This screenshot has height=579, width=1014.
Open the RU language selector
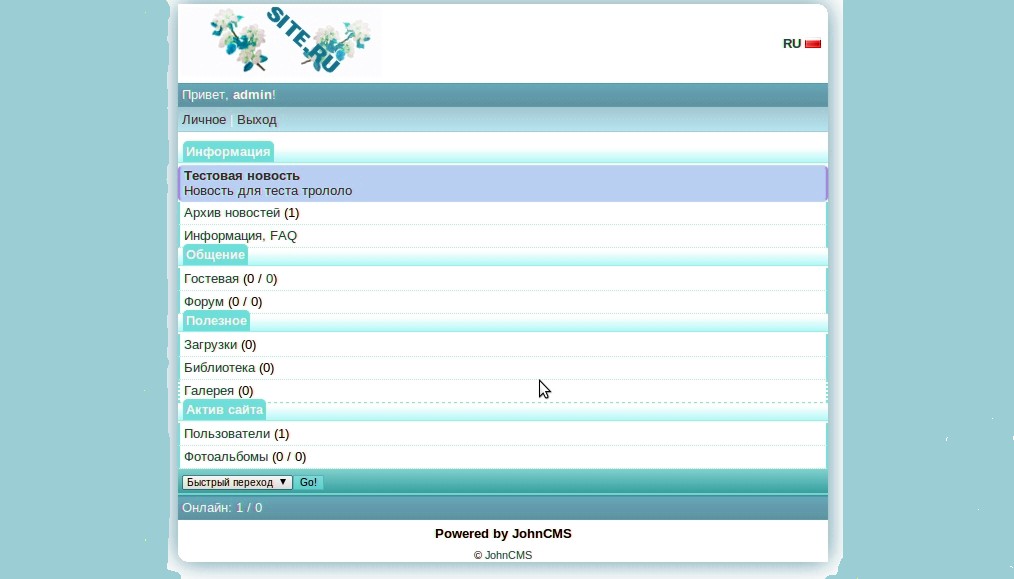click(792, 43)
